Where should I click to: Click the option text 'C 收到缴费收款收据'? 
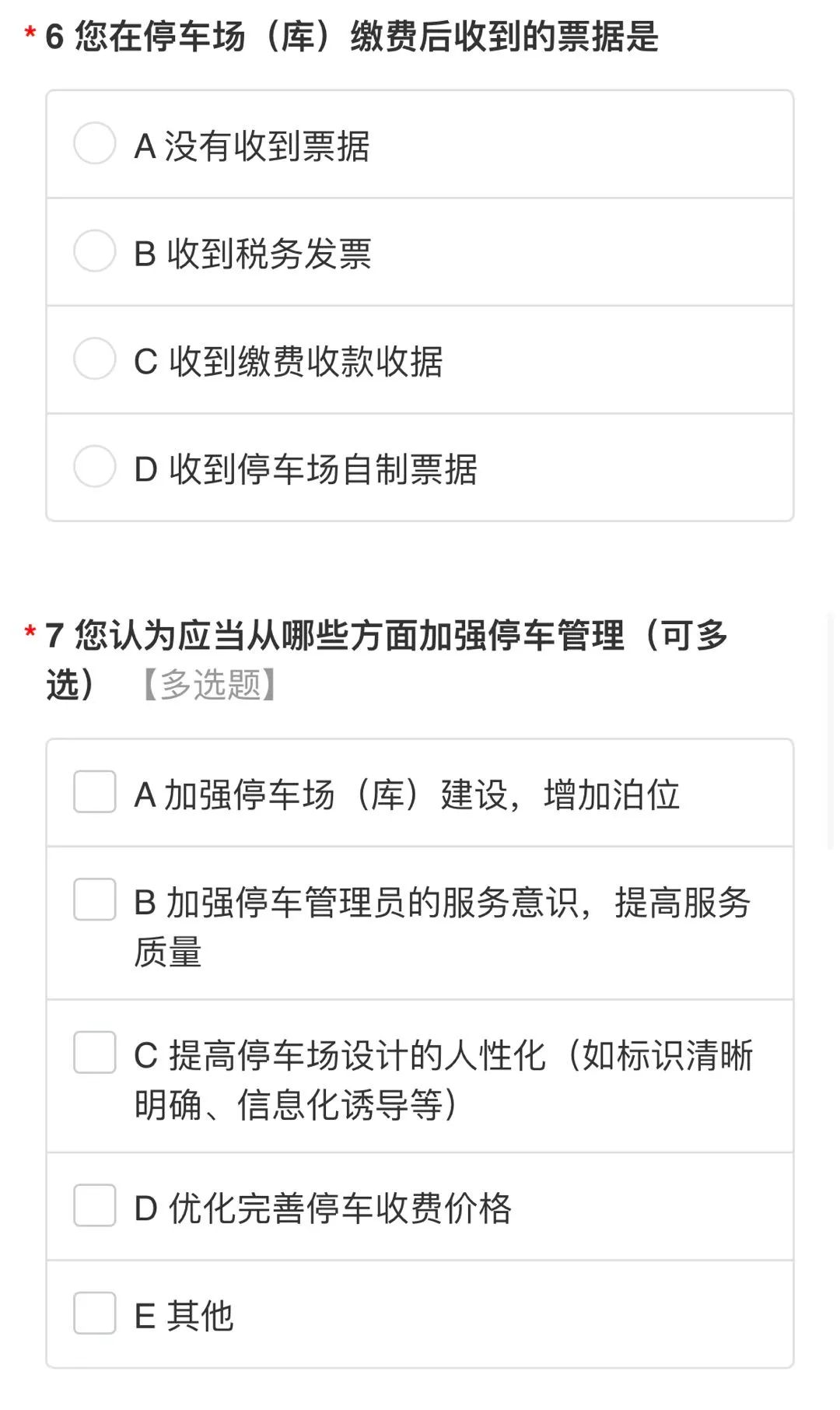[289, 362]
